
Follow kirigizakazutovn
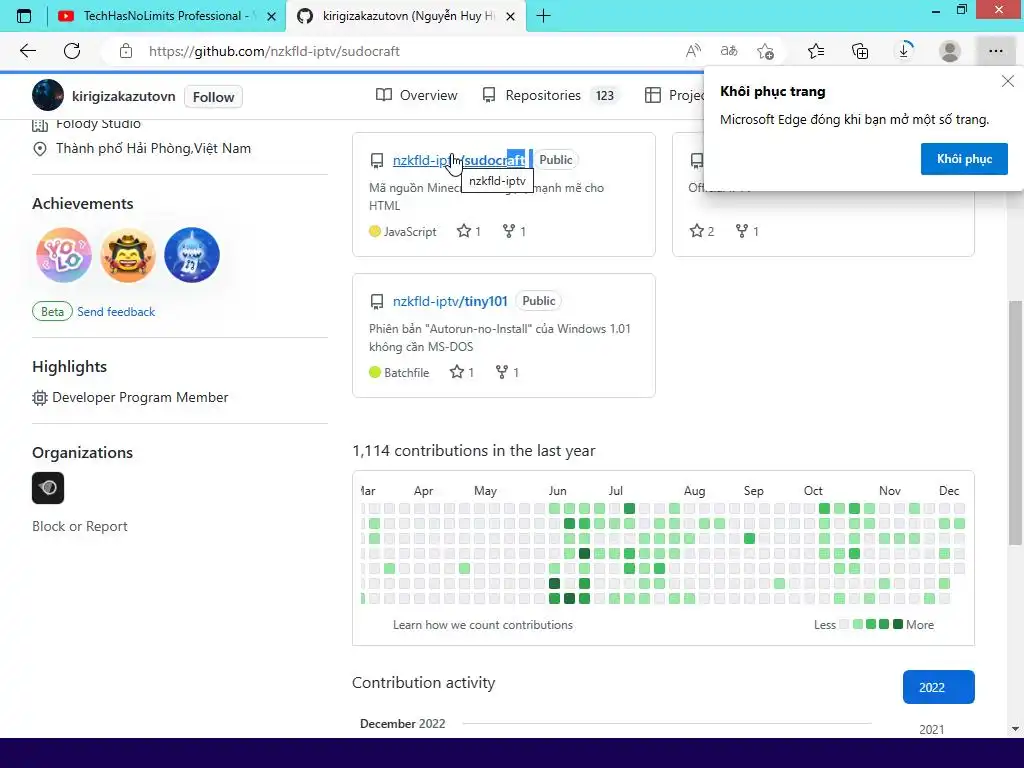click(213, 97)
